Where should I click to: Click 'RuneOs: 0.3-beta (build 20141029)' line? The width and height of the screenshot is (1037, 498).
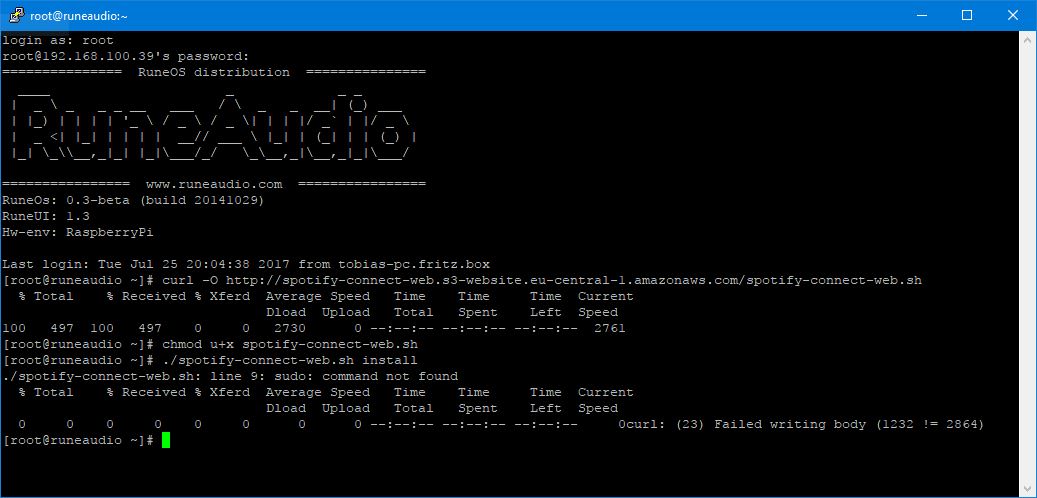tap(134, 200)
